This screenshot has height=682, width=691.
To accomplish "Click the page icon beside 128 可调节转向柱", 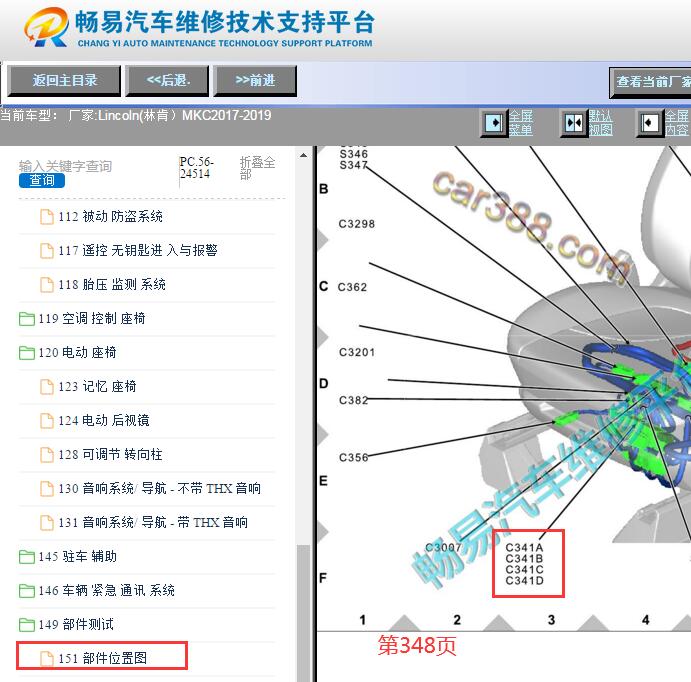I will tap(47, 455).
